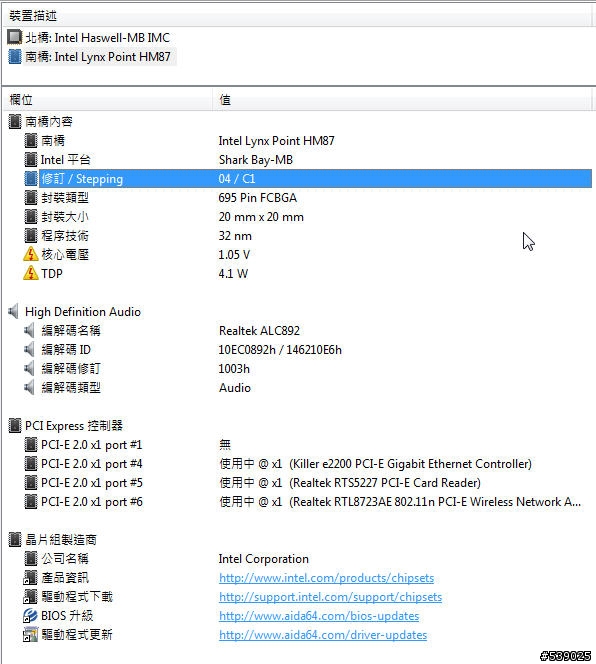Click the 值 column header
596x664 pixels.
click(402, 100)
